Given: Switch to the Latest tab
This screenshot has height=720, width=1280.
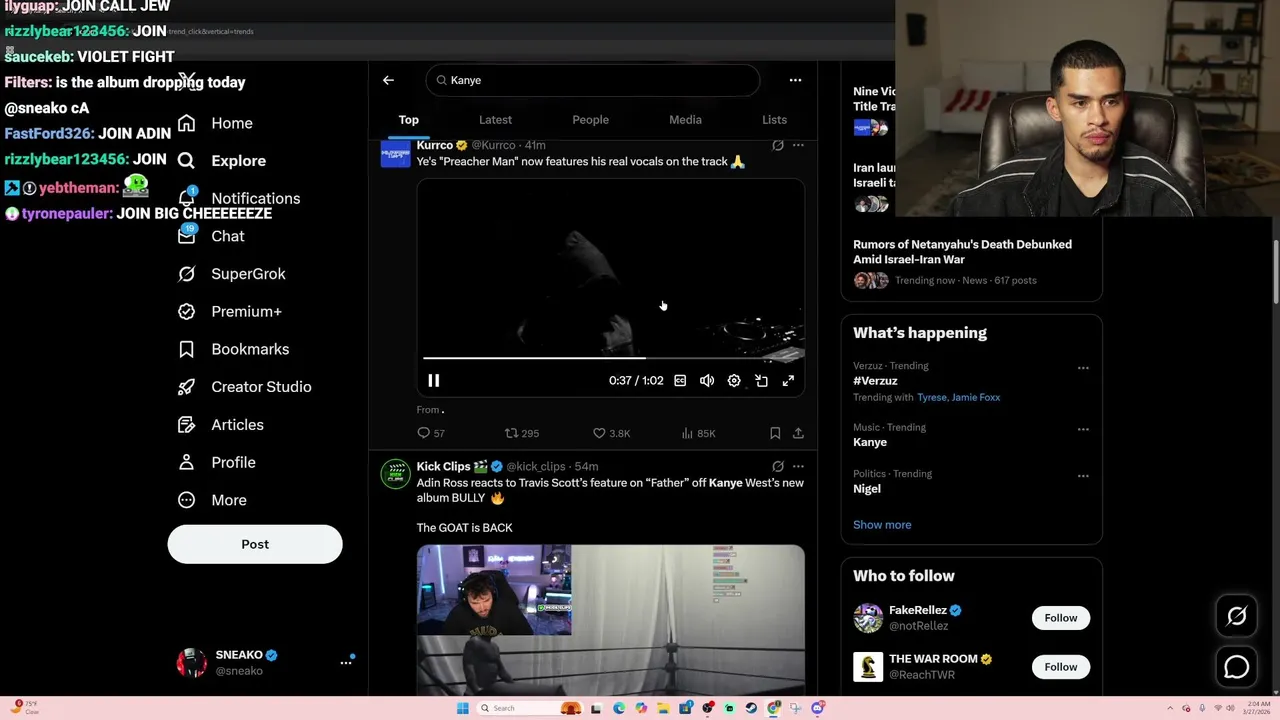Looking at the screenshot, I should tap(495, 120).
